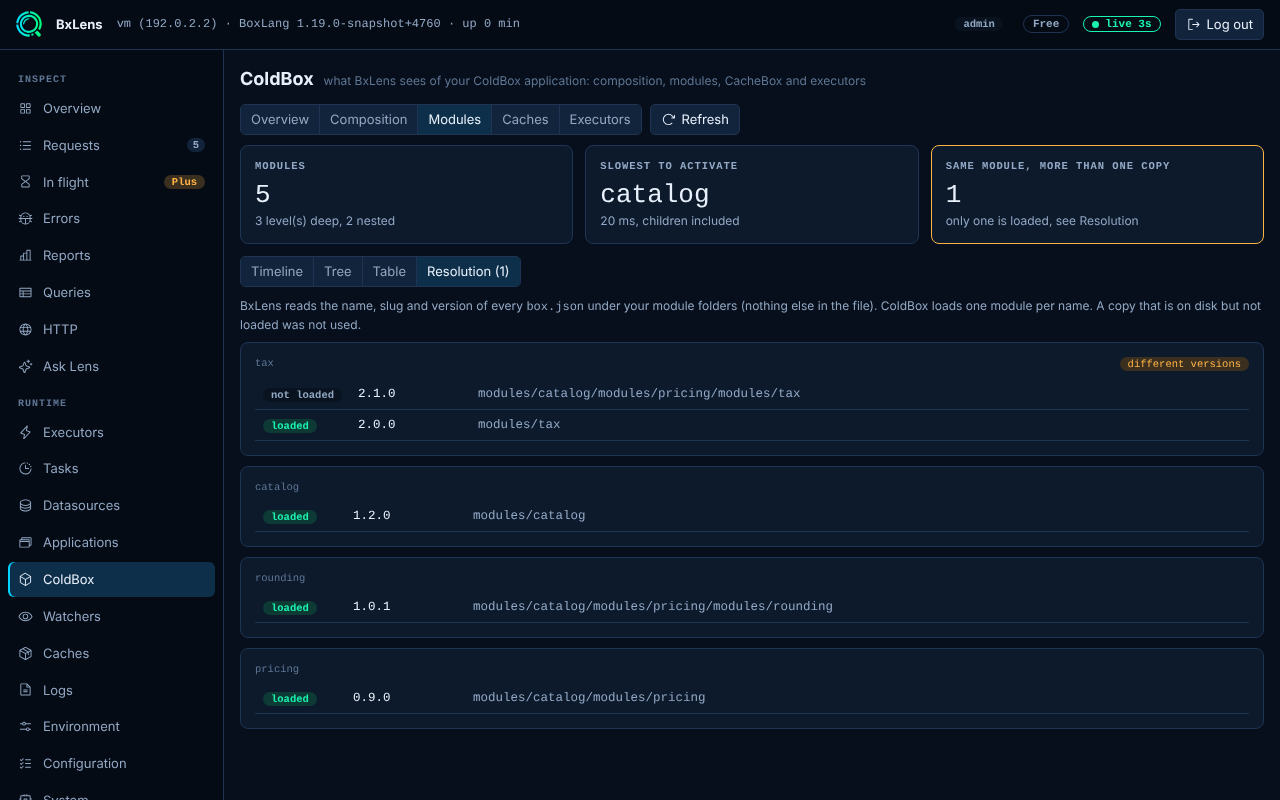Open ColdBox in the sidebar

tap(112, 579)
